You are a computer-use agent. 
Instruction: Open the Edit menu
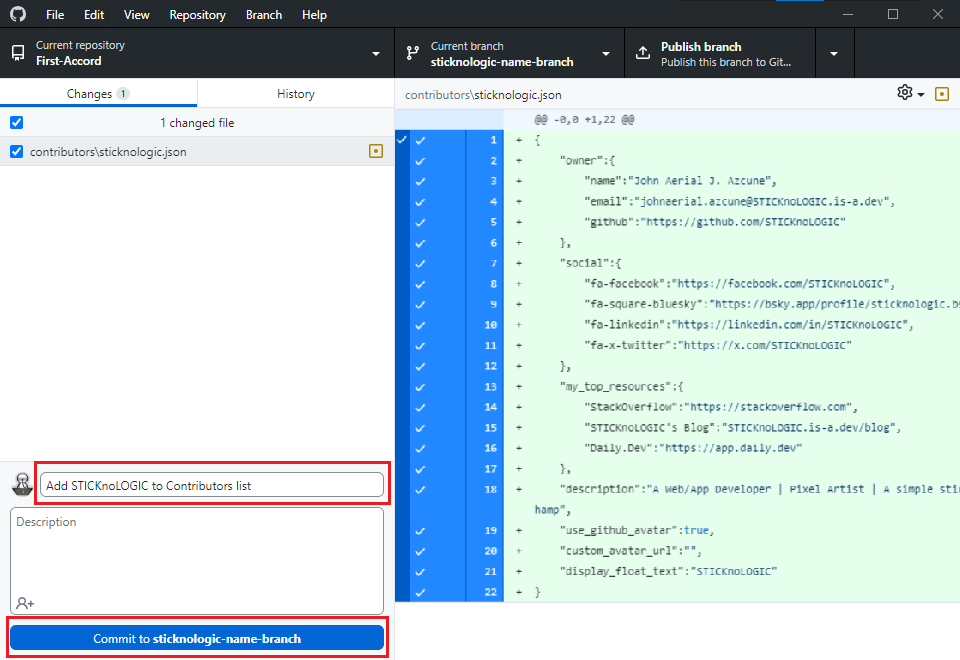94,15
